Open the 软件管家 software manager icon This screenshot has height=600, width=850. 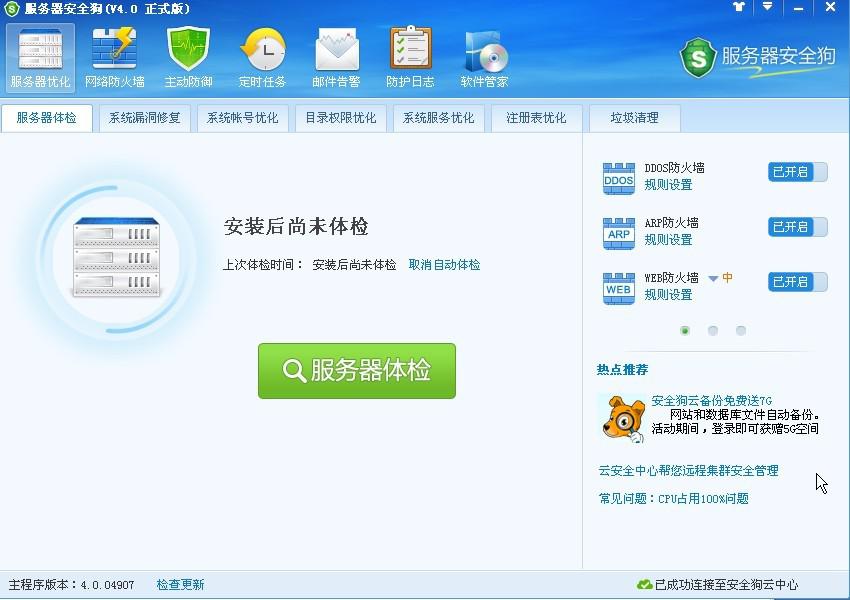[484, 57]
